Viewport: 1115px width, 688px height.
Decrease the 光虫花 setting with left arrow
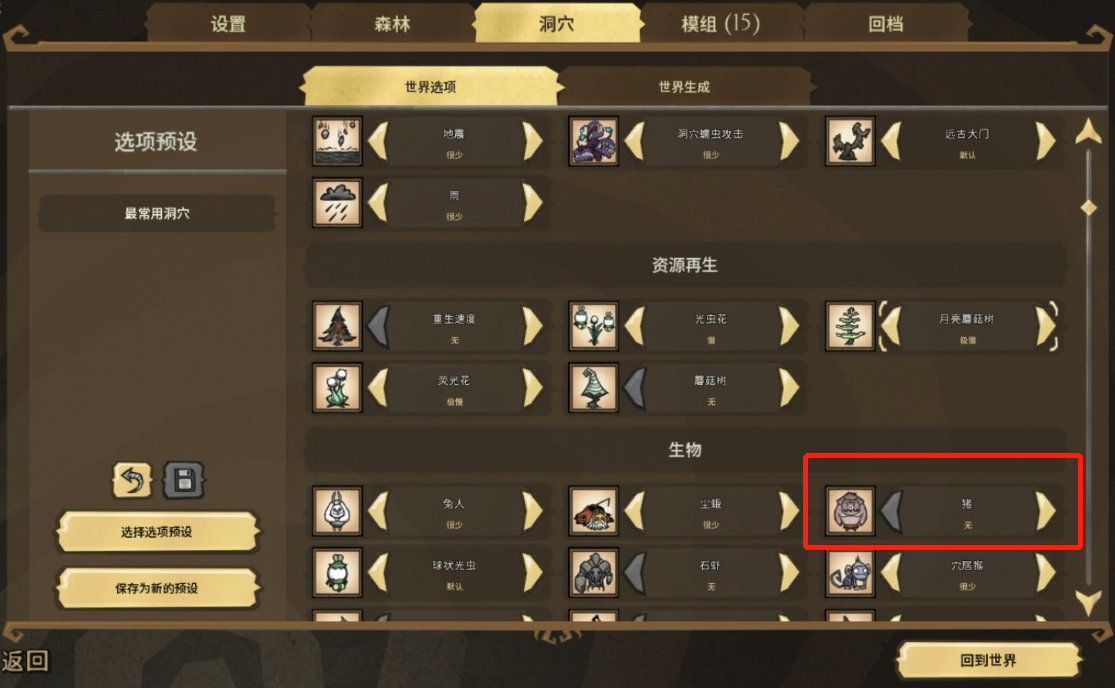[x=634, y=326]
